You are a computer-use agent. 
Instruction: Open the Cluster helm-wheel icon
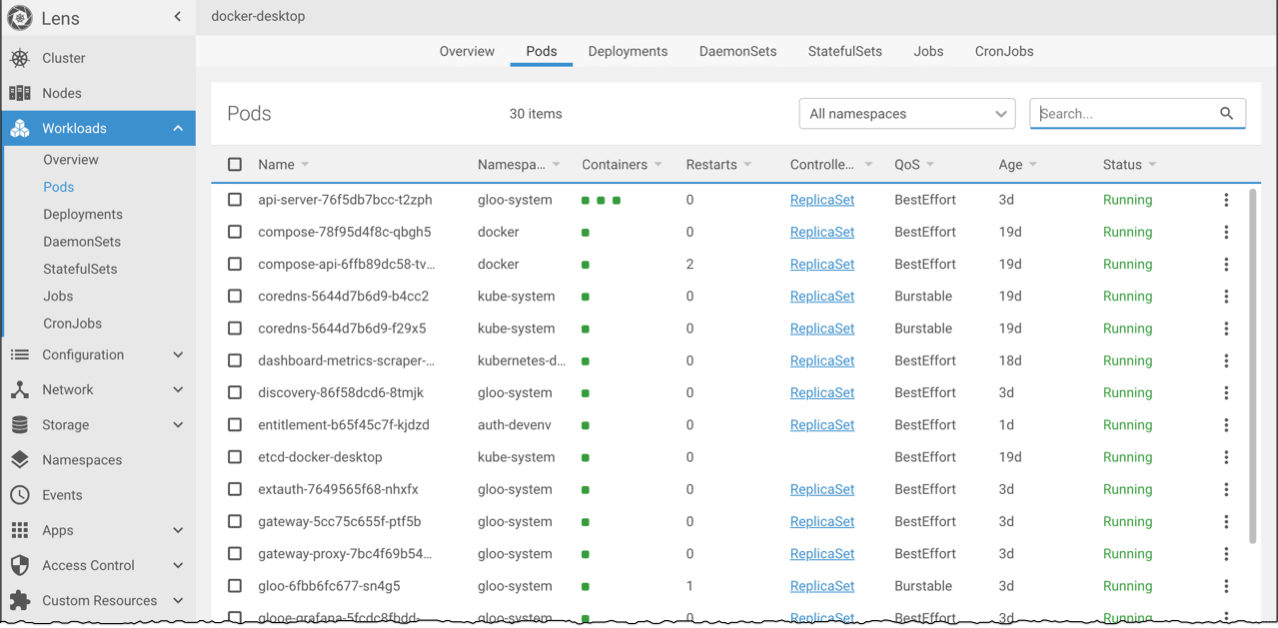coord(20,58)
